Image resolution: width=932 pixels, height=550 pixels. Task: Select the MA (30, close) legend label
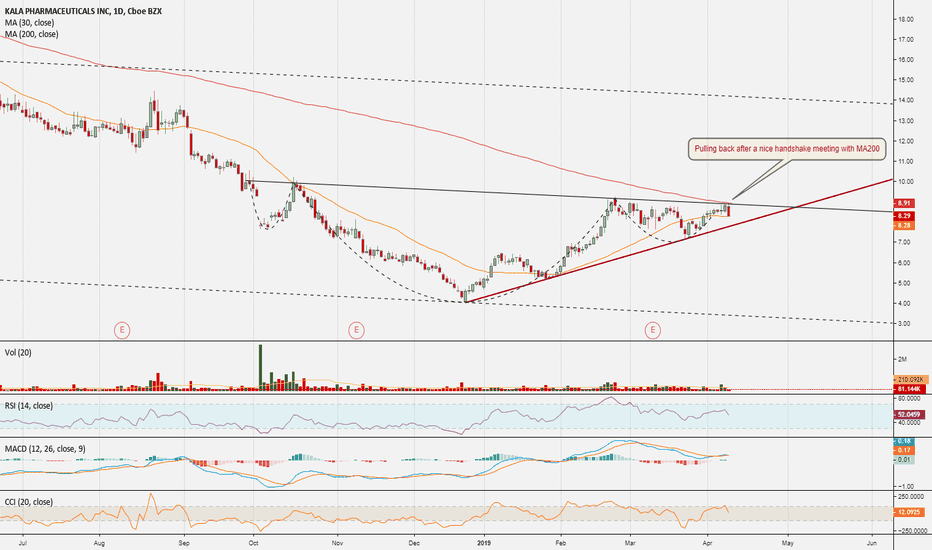29,23
